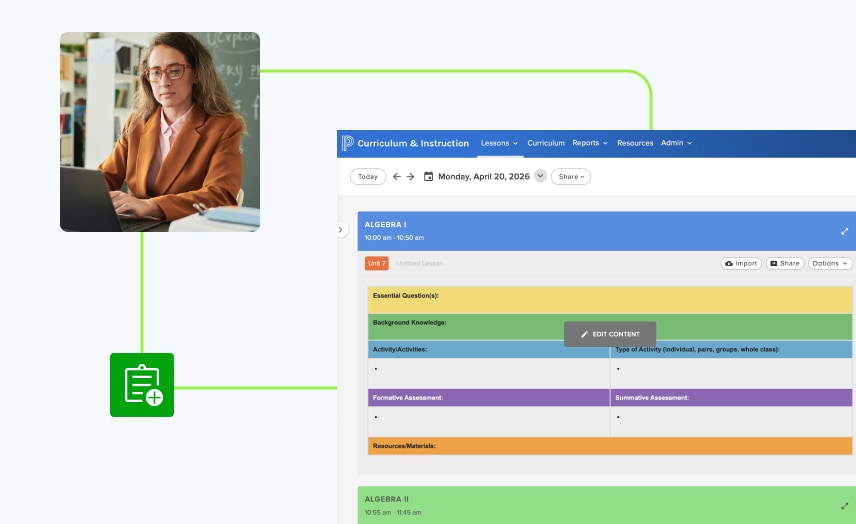Screen dimensions: 856x524
Task: Open the Reports menu
Action: tap(590, 143)
